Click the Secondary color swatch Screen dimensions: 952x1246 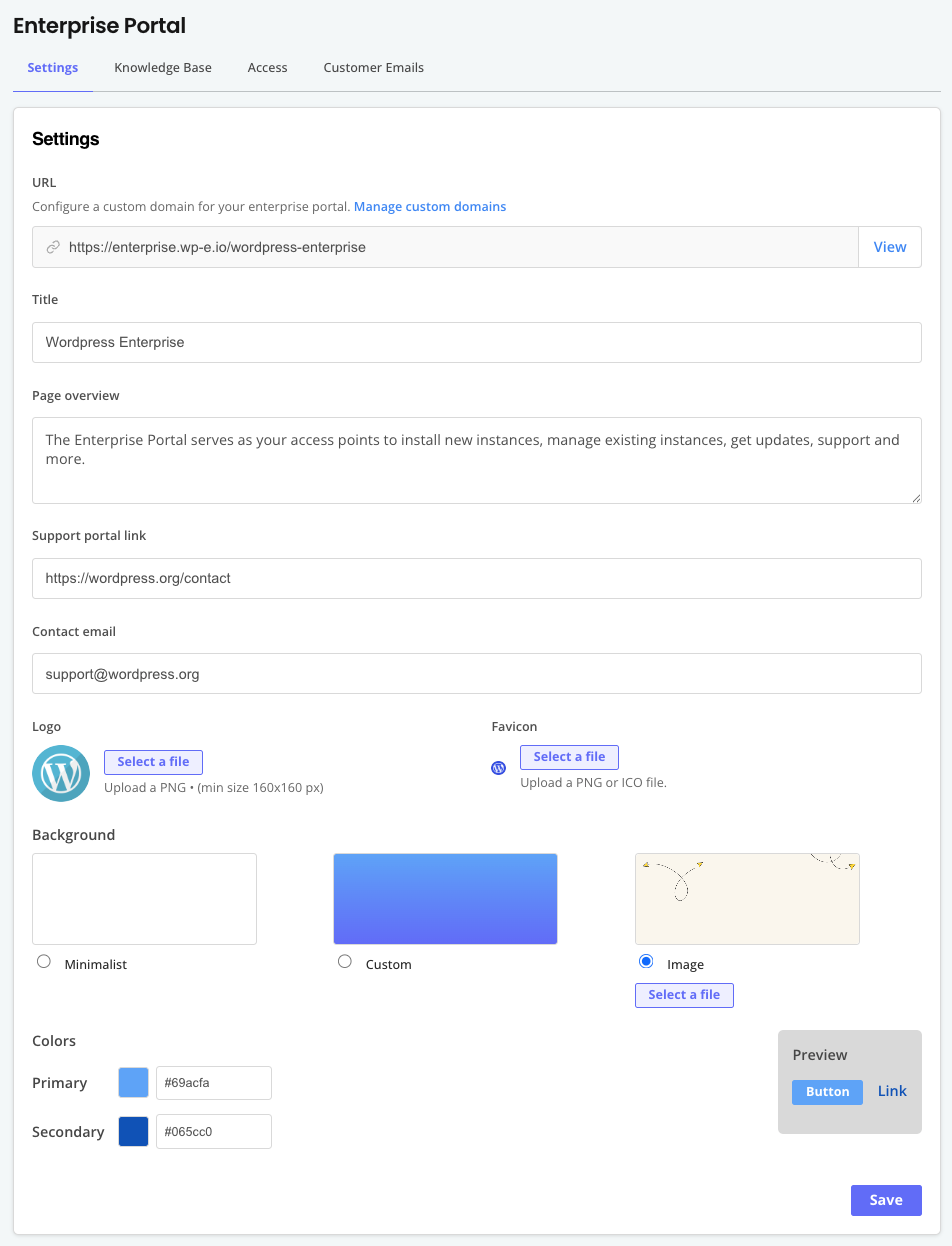(x=133, y=1131)
